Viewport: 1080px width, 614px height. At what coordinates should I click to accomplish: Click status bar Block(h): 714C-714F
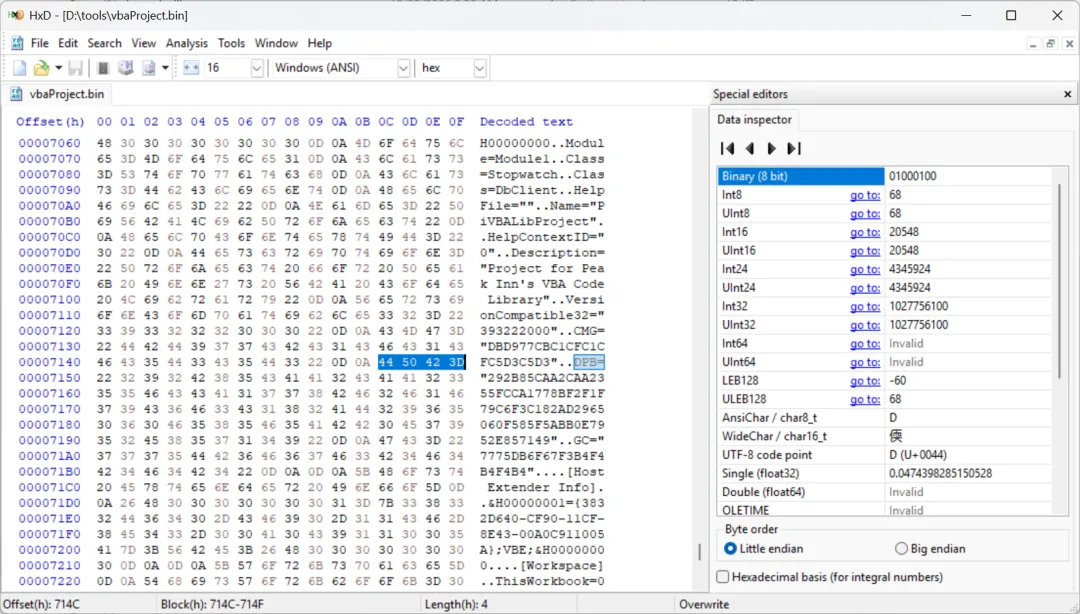click(212, 604)
